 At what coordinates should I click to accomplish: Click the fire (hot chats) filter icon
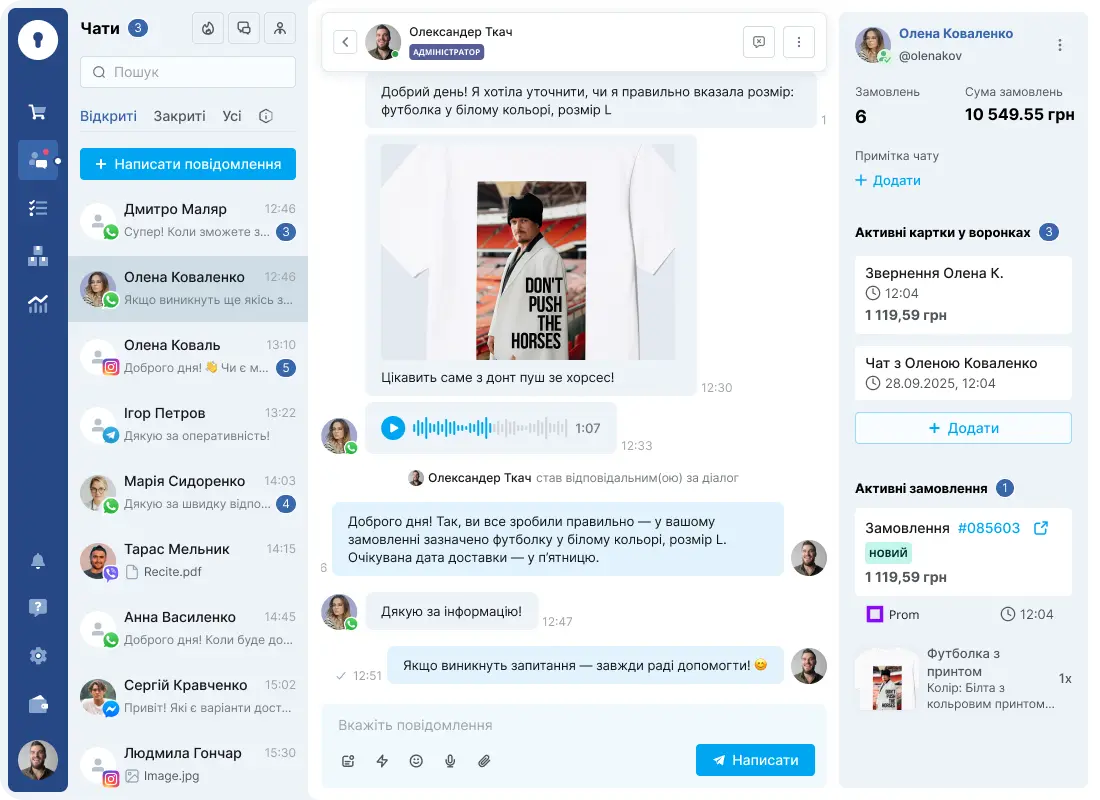[207, 28]
